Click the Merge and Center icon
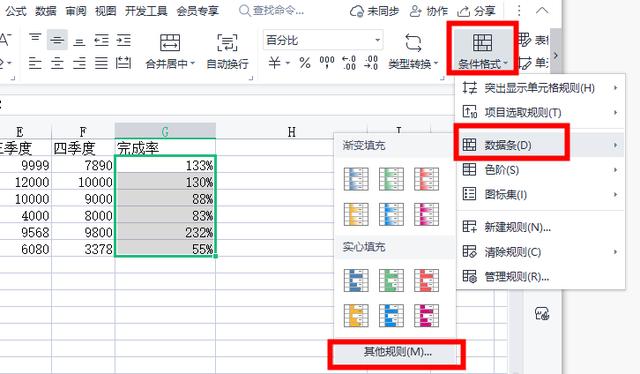 tap(170, 42)
